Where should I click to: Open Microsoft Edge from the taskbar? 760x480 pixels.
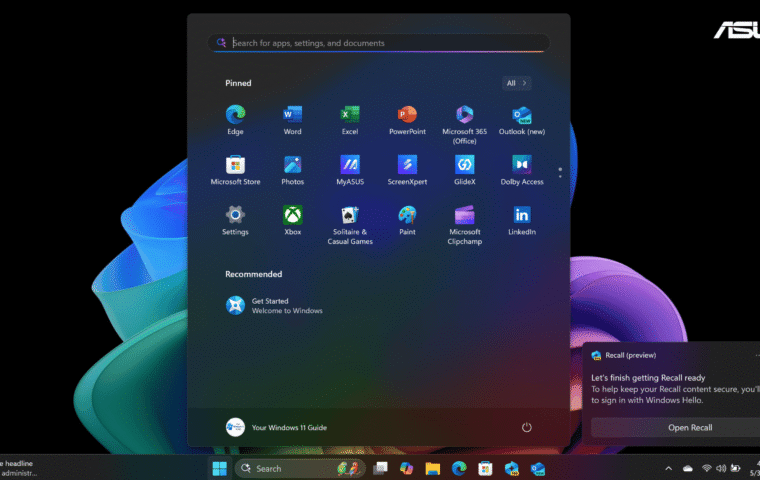[x=459, y=468]
